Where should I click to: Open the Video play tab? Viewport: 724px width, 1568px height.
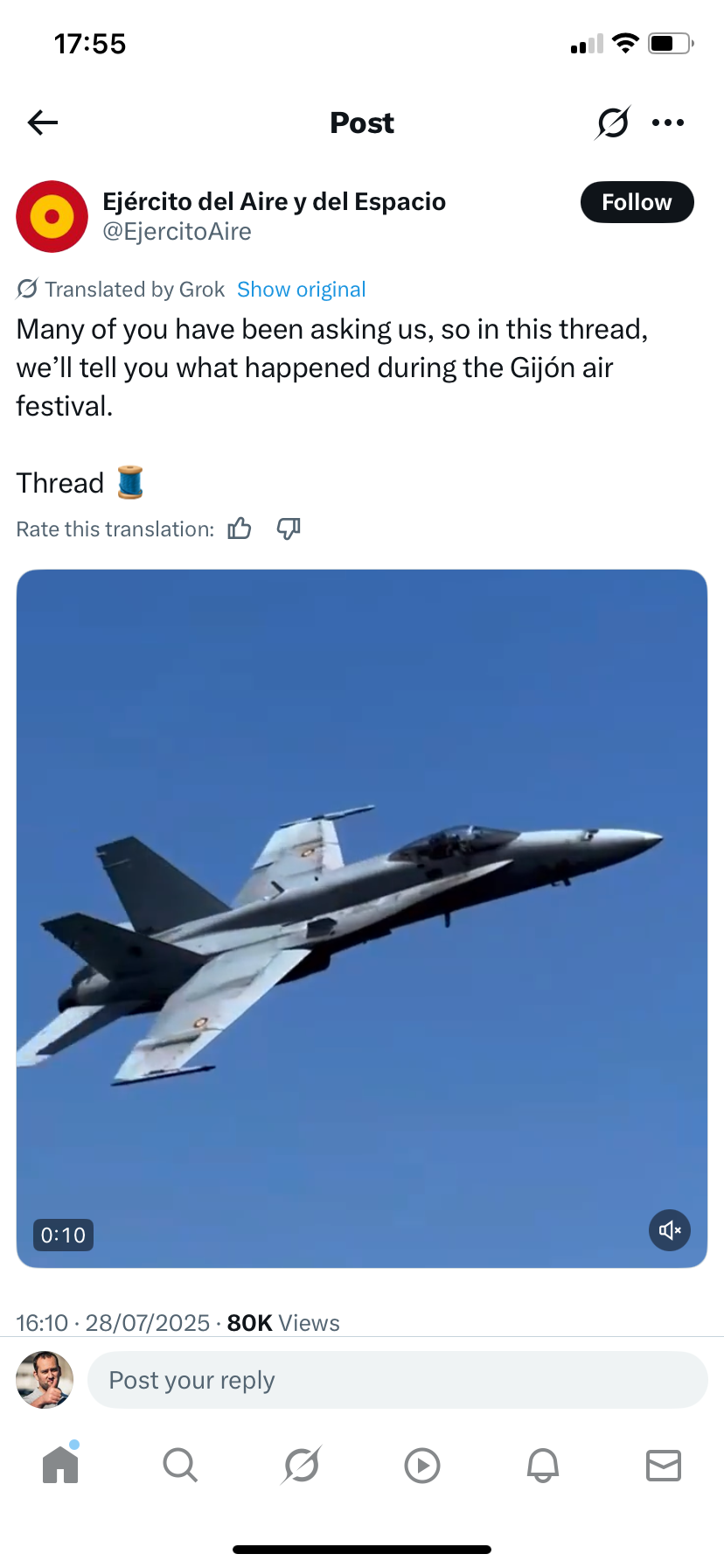pos(422,1466)
